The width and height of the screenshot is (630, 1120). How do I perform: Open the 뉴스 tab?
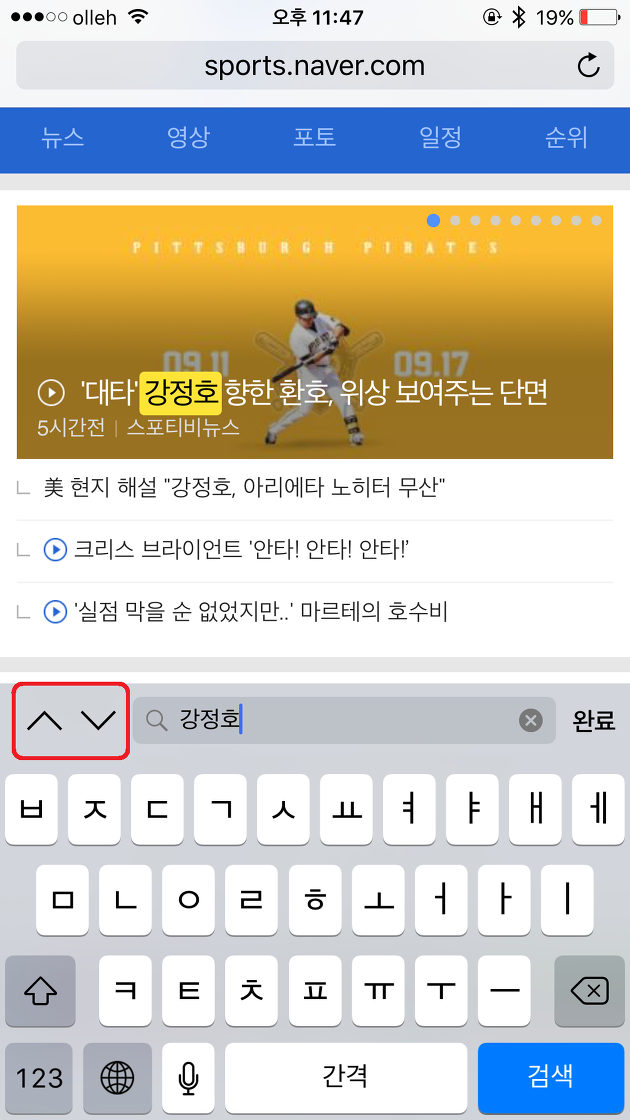(x=63, y=137)
